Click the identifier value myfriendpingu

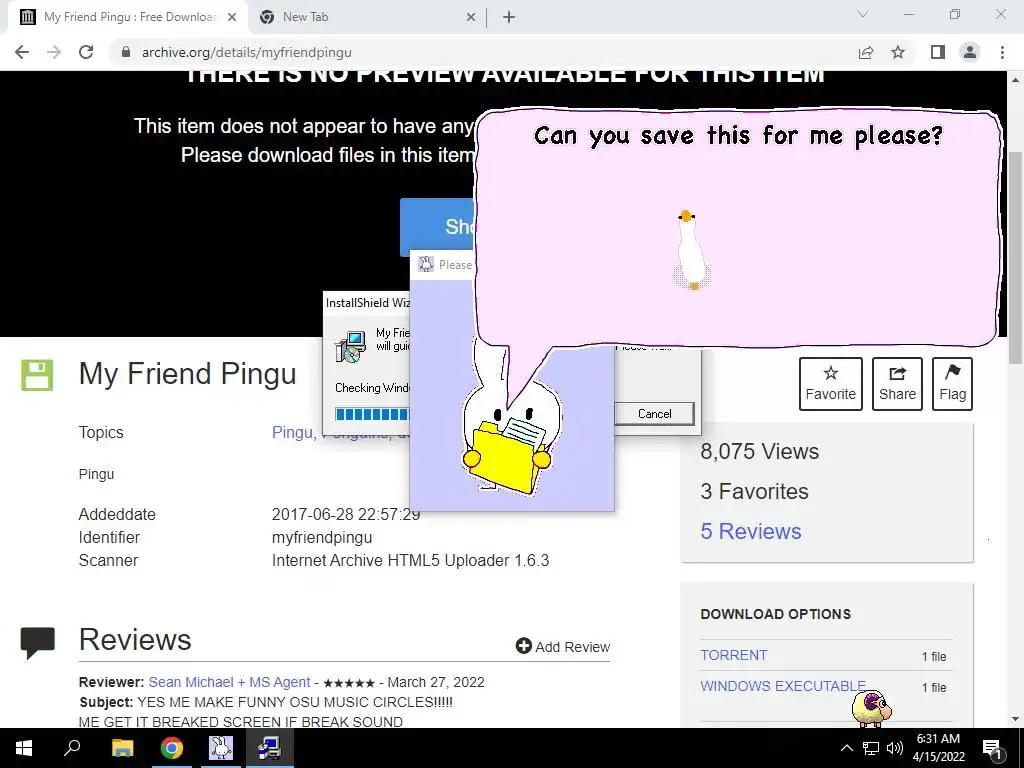322,537
